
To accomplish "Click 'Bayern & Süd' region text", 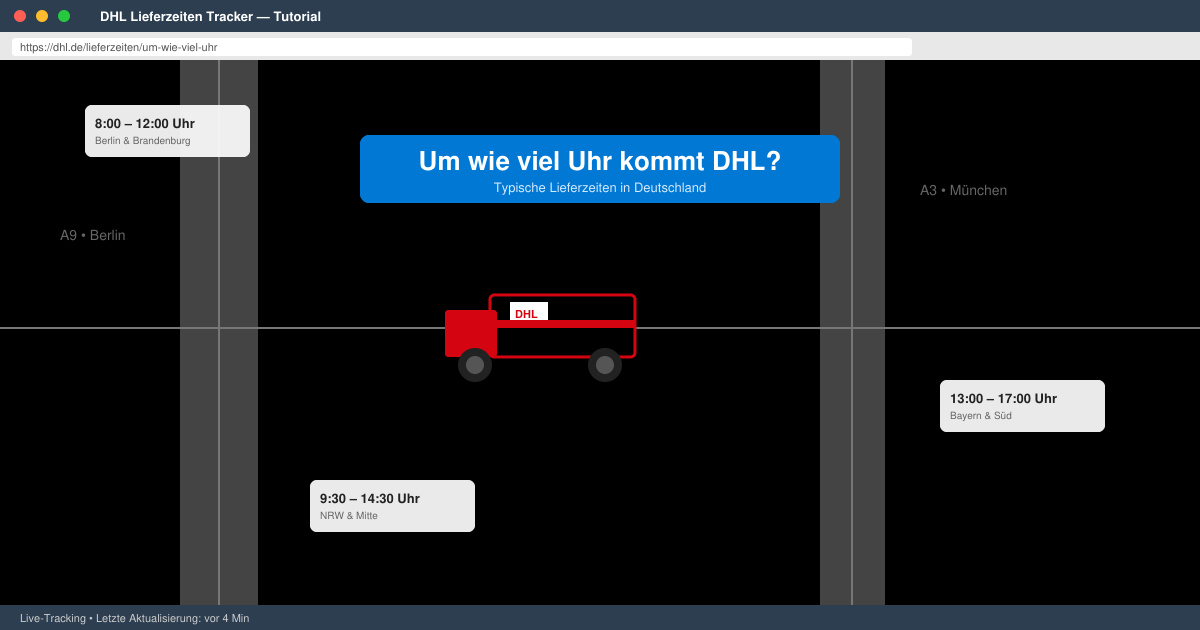I will 981,416.
